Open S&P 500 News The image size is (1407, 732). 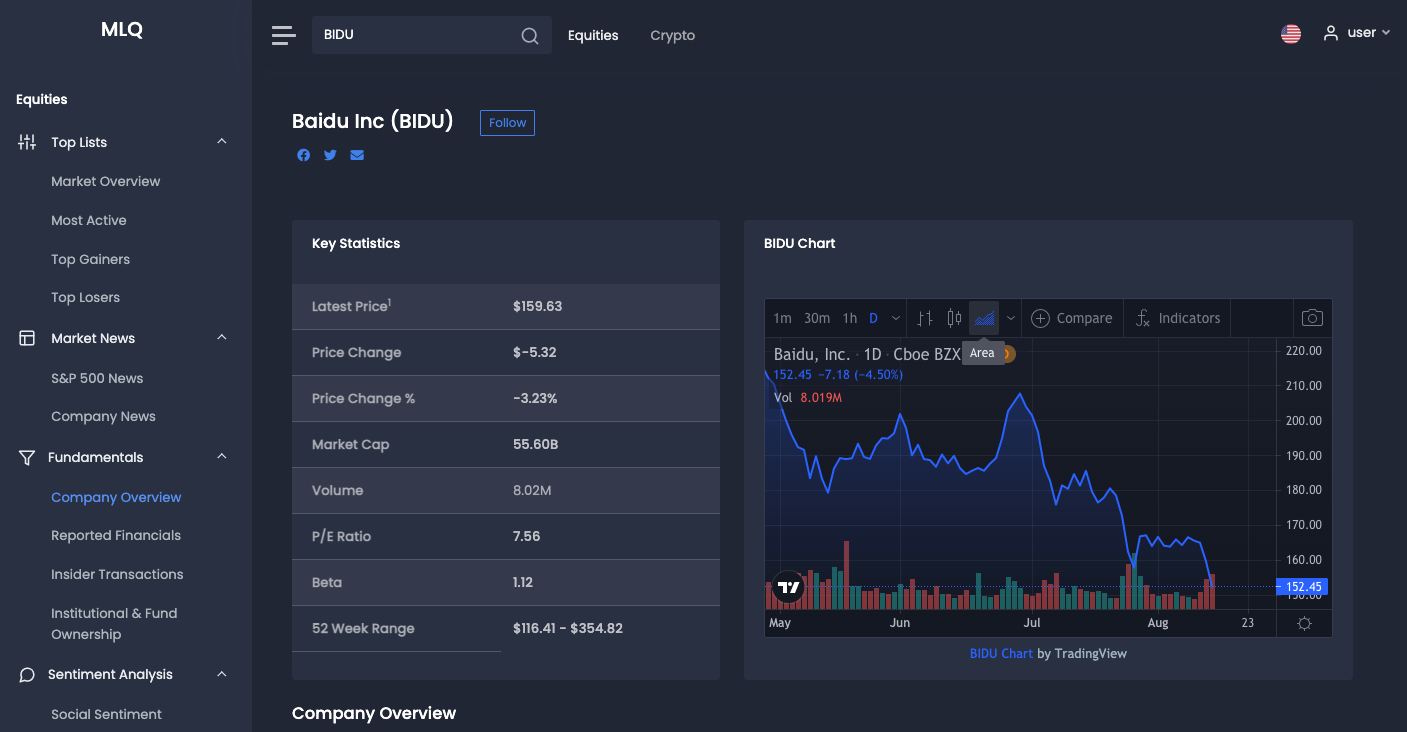97,378
